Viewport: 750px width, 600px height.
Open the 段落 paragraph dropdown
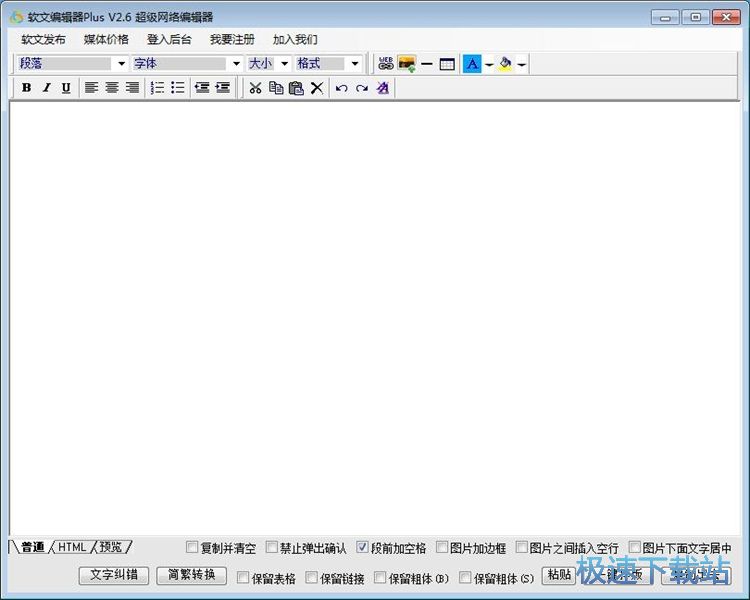[122, 64]
